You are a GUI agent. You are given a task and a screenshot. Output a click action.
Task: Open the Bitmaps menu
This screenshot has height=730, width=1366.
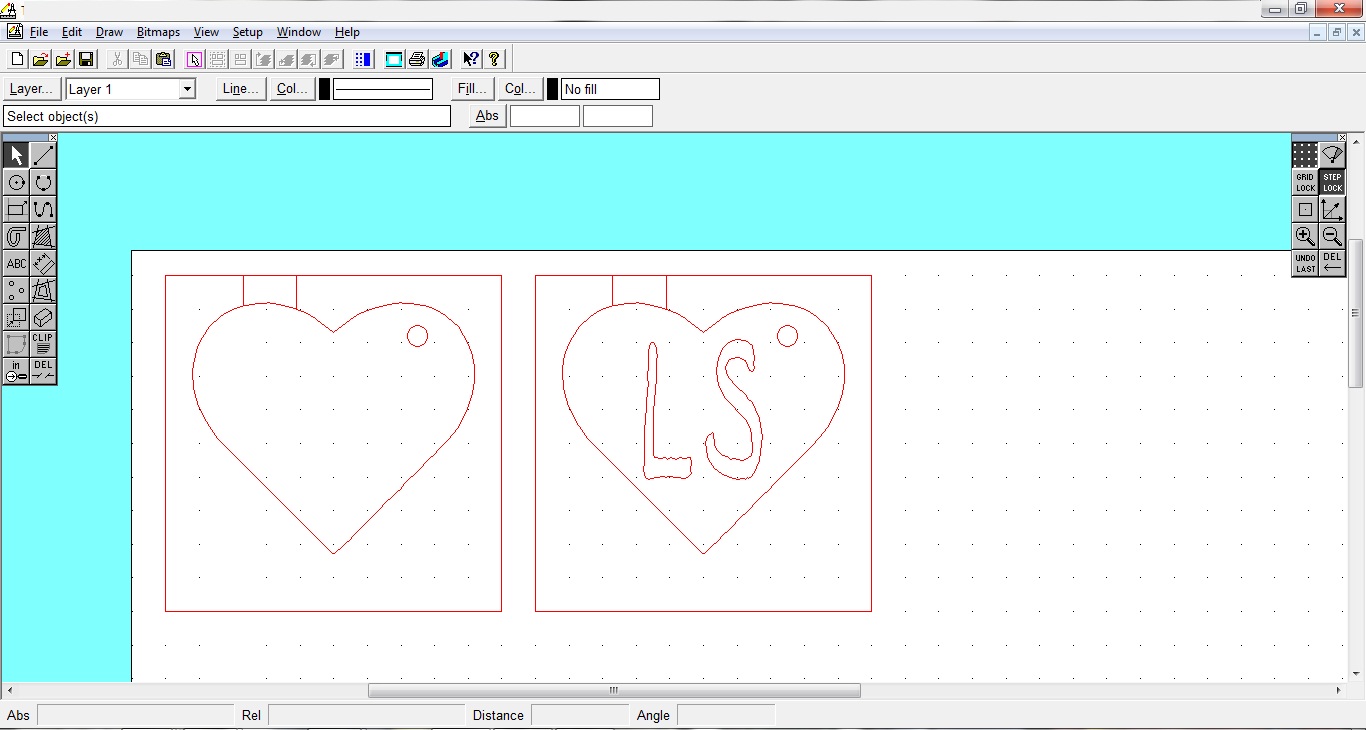click(x=159, y=32)
